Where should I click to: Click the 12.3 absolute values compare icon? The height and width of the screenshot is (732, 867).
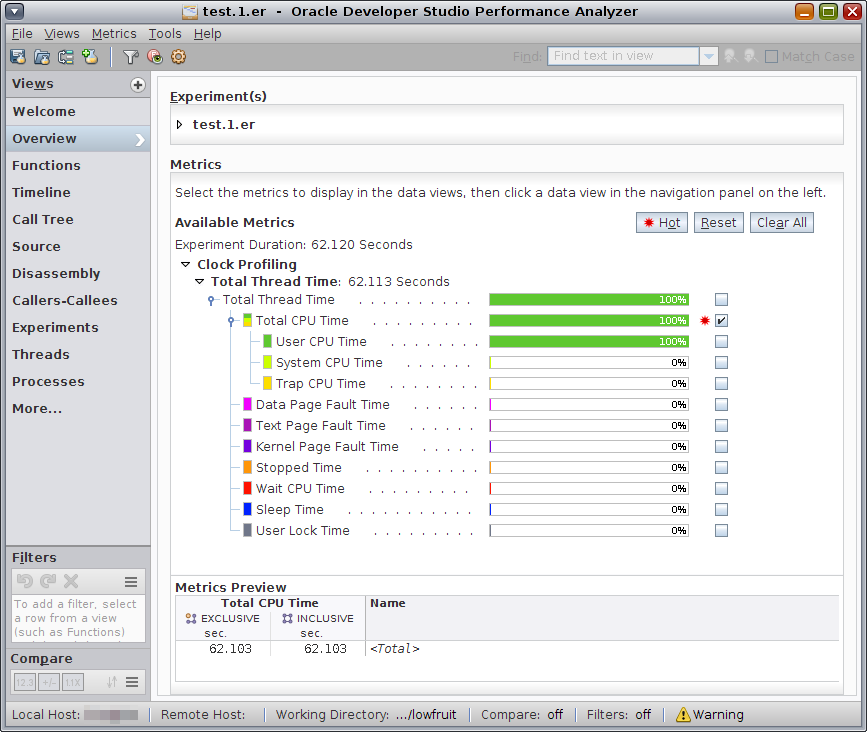click(25, 682)
